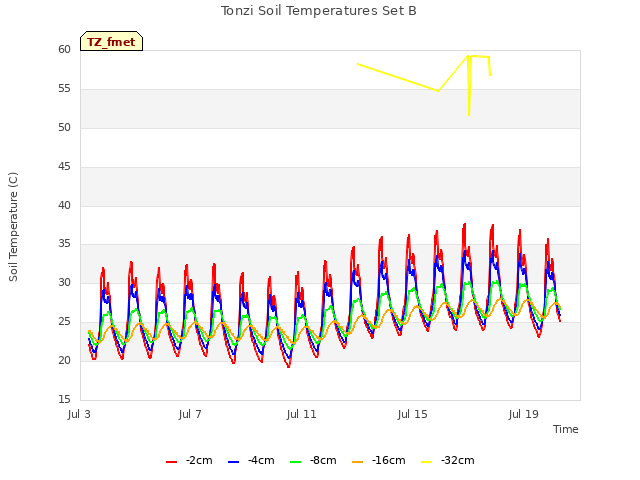The height and width of the screenshot is (480, 640).
Task: Toggle the -32cm legend entry
Action: click(x=448, y=460)
